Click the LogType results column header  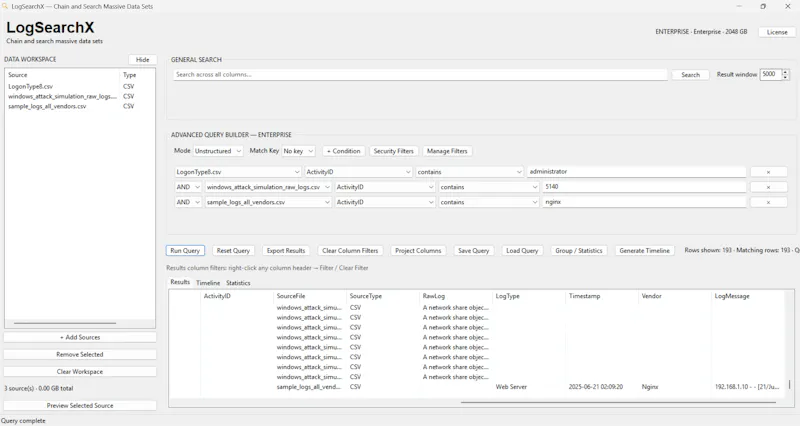(530, 296)
